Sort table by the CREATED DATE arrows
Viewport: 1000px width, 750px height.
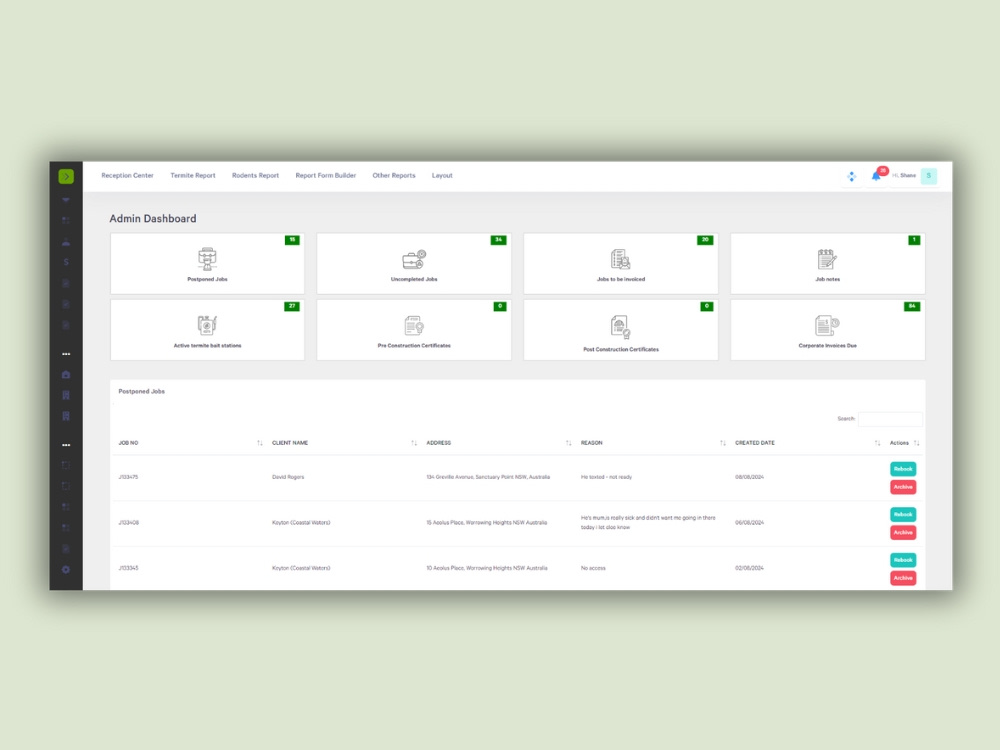pyautogui.click(x=877, y=443)
